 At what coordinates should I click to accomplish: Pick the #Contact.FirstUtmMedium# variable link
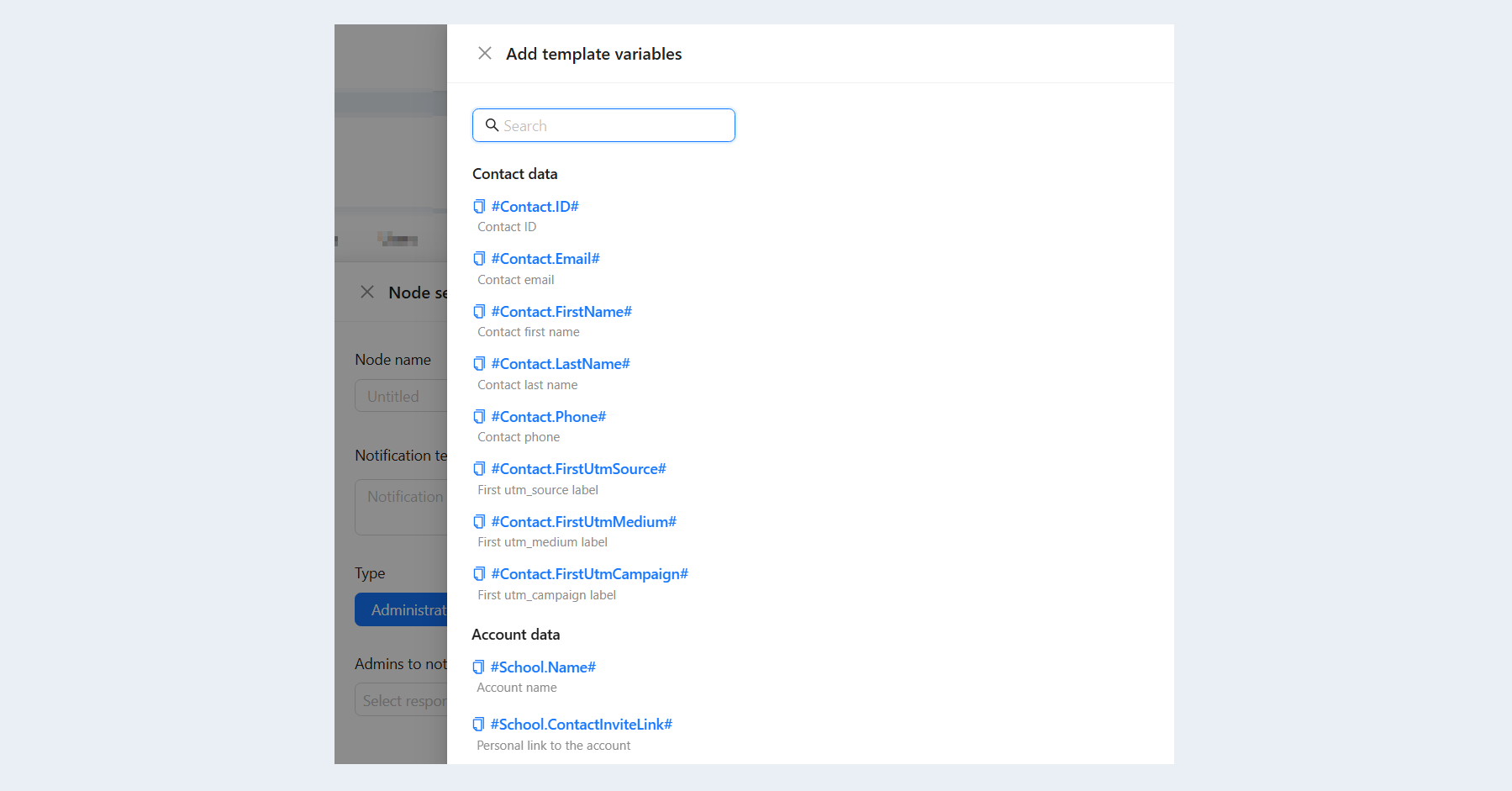tap(584, 522)
